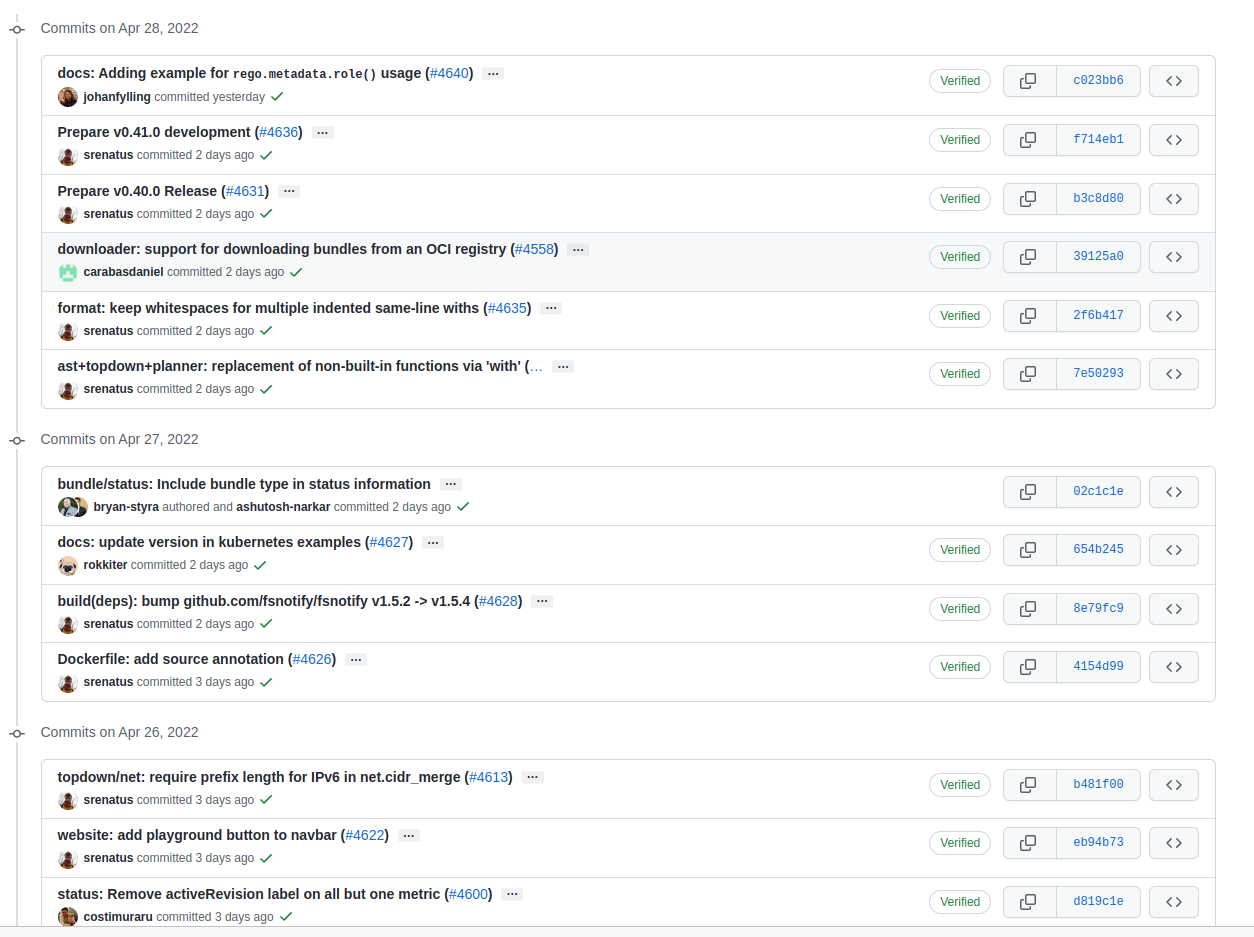The width and height of the screenshot is (1254, 937).
Task: Expand description of Prepare v0.40.0 Release commit
Action: coord(288,191)
